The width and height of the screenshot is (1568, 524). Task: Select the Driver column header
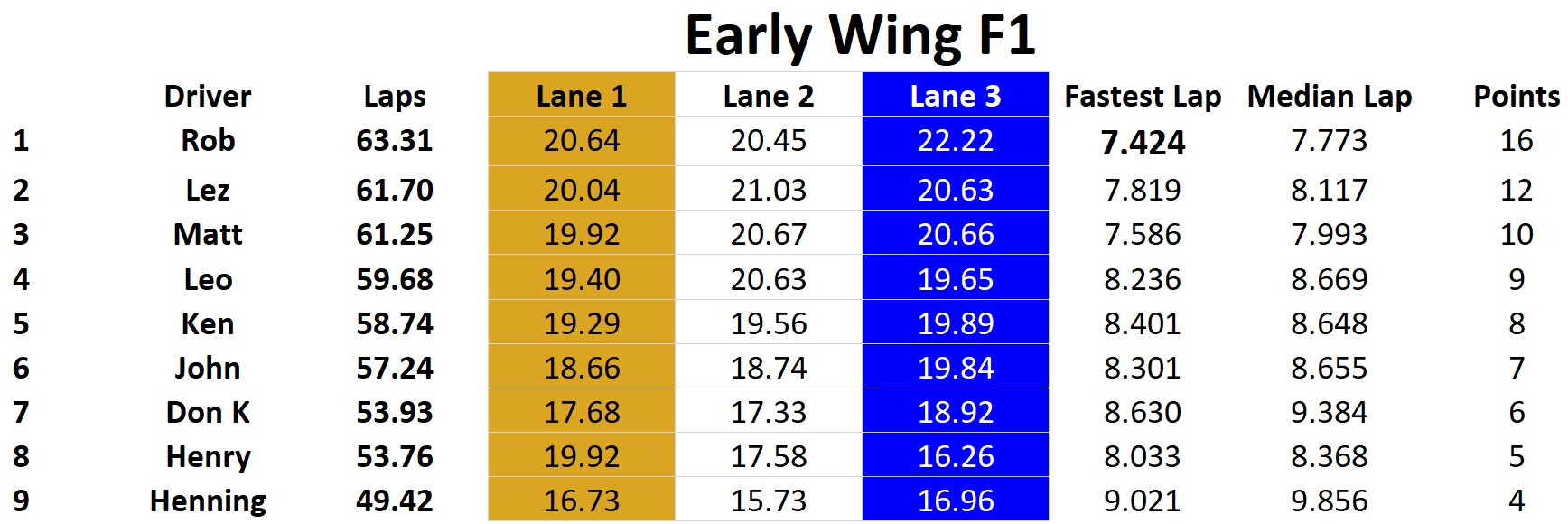point(208,97)
